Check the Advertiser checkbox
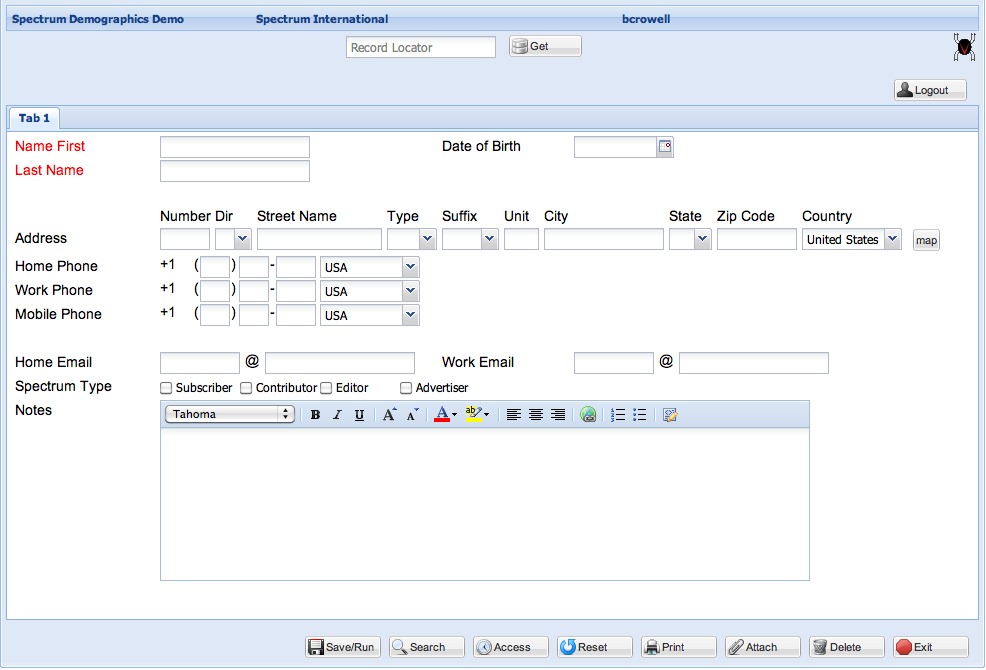Image resolution: width=986 pixels, height=670 pixels. (x=406, y=388)
